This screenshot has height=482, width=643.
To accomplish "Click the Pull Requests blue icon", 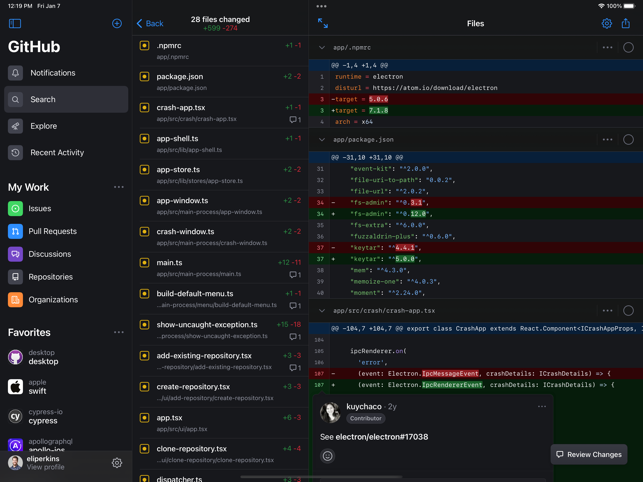I will coord(15,231).
